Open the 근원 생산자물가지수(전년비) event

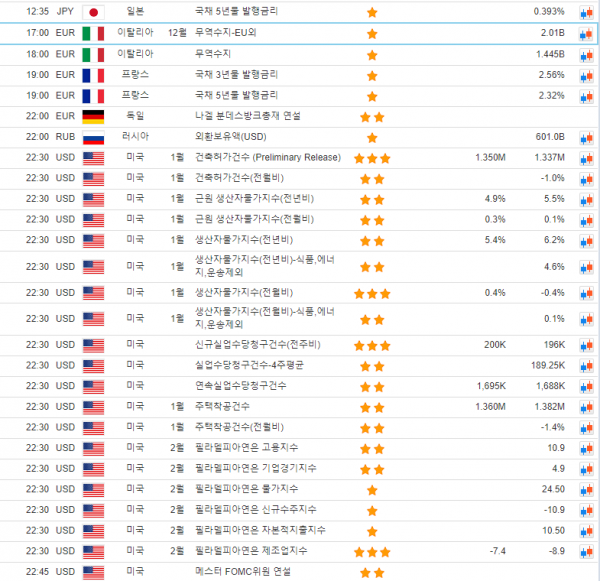click(254, 199)
